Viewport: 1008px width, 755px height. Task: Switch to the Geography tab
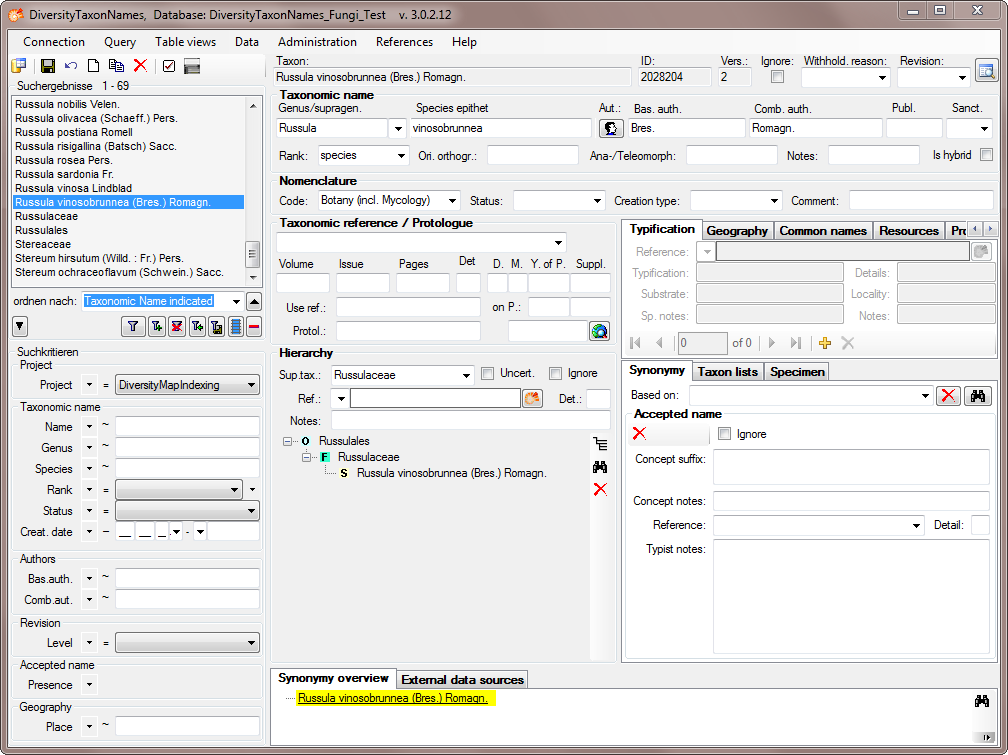click(x=737, y=230)
